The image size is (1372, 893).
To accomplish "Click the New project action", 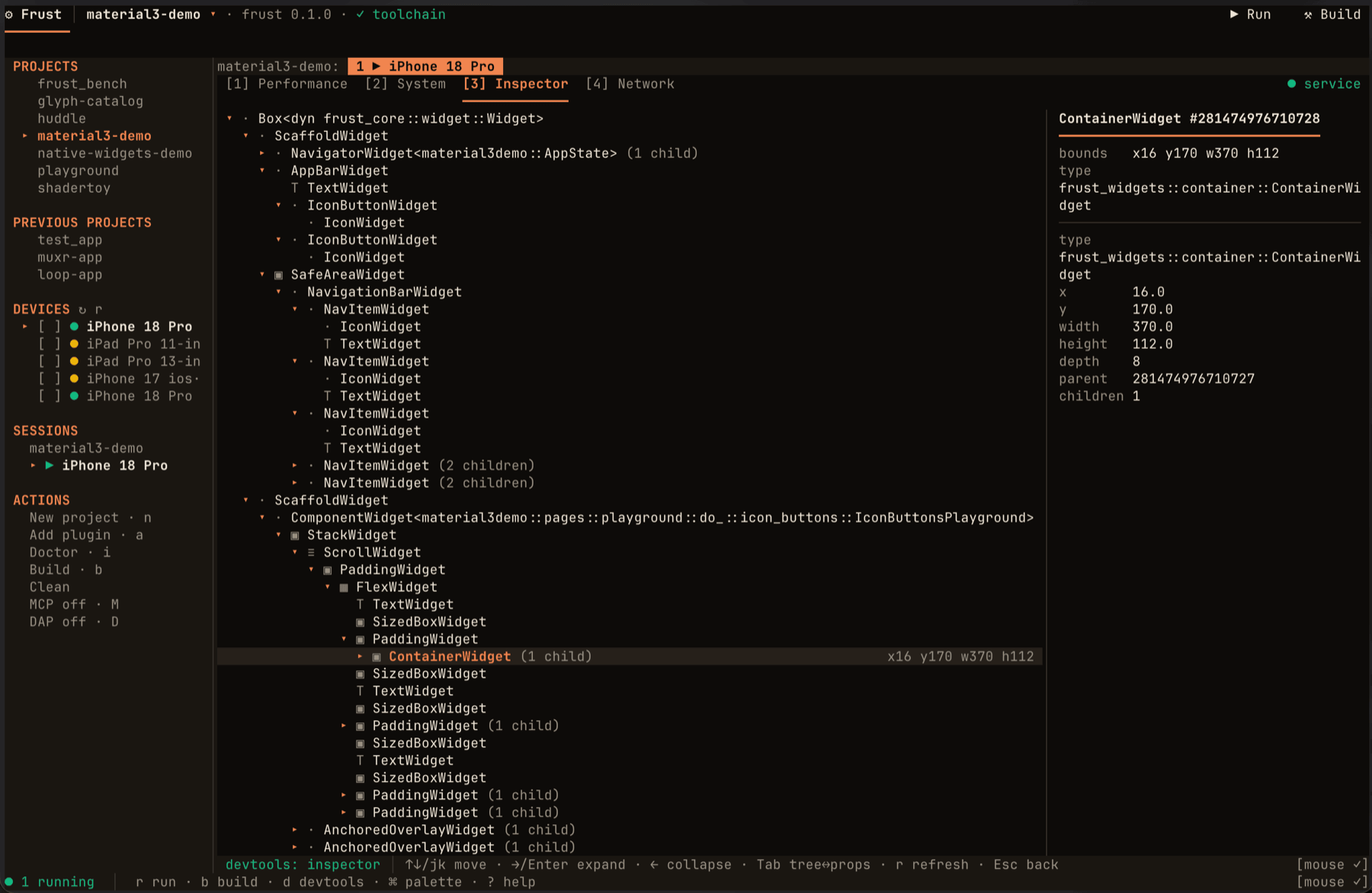I will [x=90, y=517].
